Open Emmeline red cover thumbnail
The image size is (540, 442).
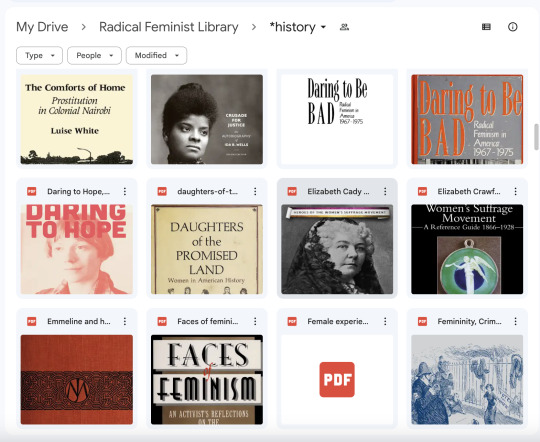(76, 379)
